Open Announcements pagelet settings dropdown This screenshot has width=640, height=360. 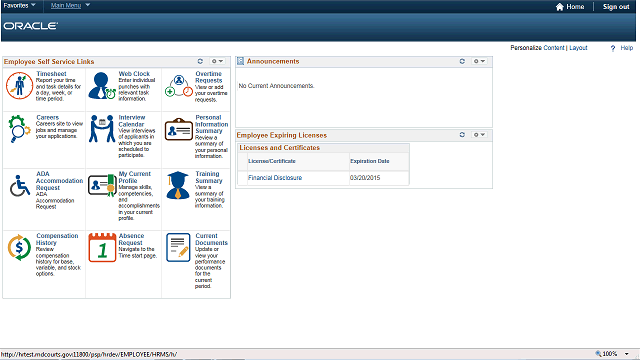(x=479, y=61)
